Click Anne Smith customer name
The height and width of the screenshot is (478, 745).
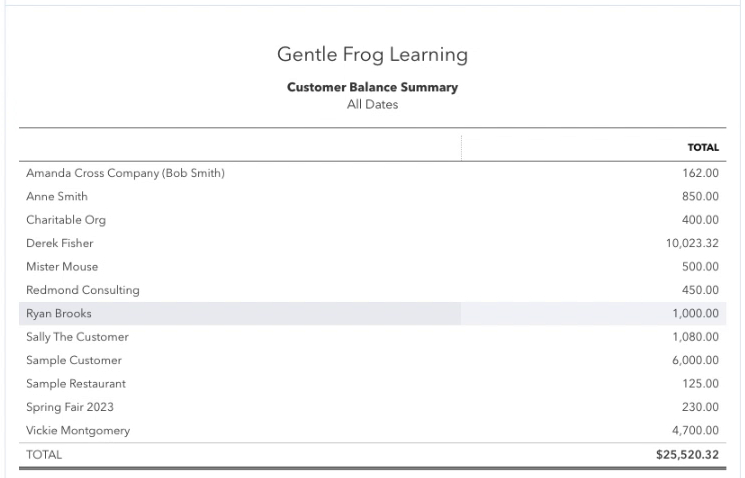pyautogui.click(x=57, y=196)
